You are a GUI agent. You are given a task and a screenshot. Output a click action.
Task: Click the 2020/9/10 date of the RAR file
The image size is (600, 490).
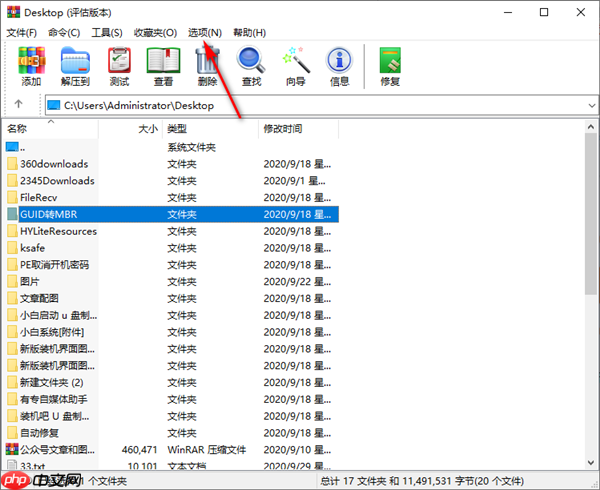pos(297,450)
